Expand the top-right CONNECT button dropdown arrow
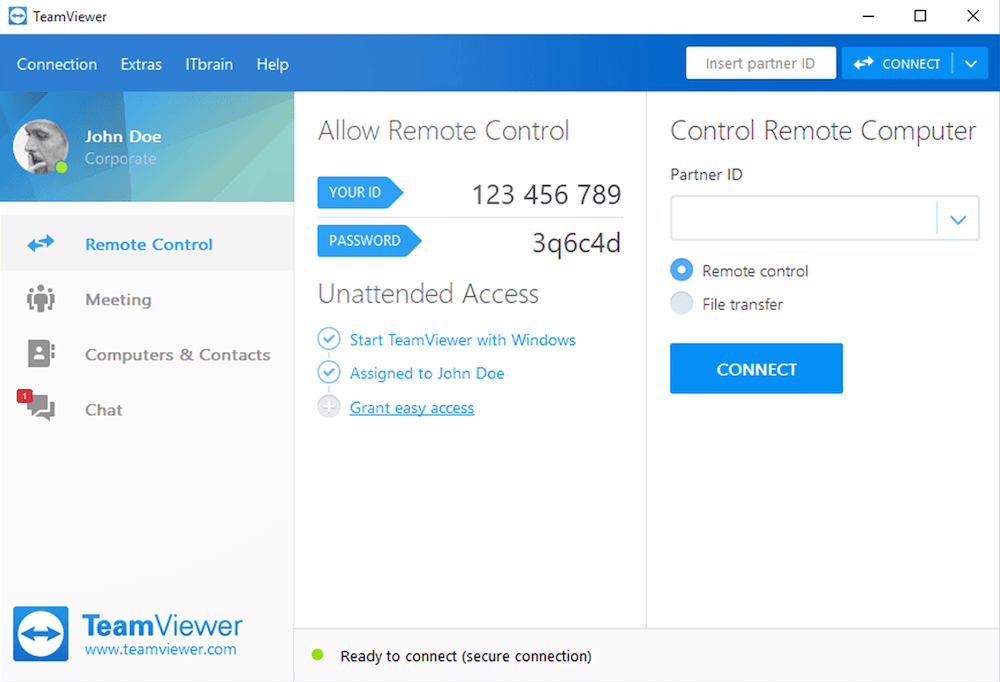The height and width of the screenshot is (682, 1000). click(970, 64)
